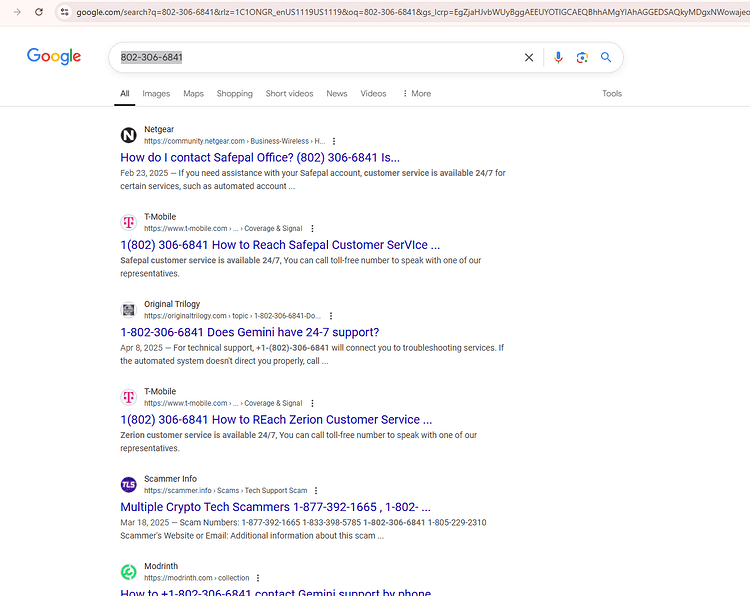Clear the search box with X icon
The width and height of the screenshot is (750, 596).
[x=529, y=57]
